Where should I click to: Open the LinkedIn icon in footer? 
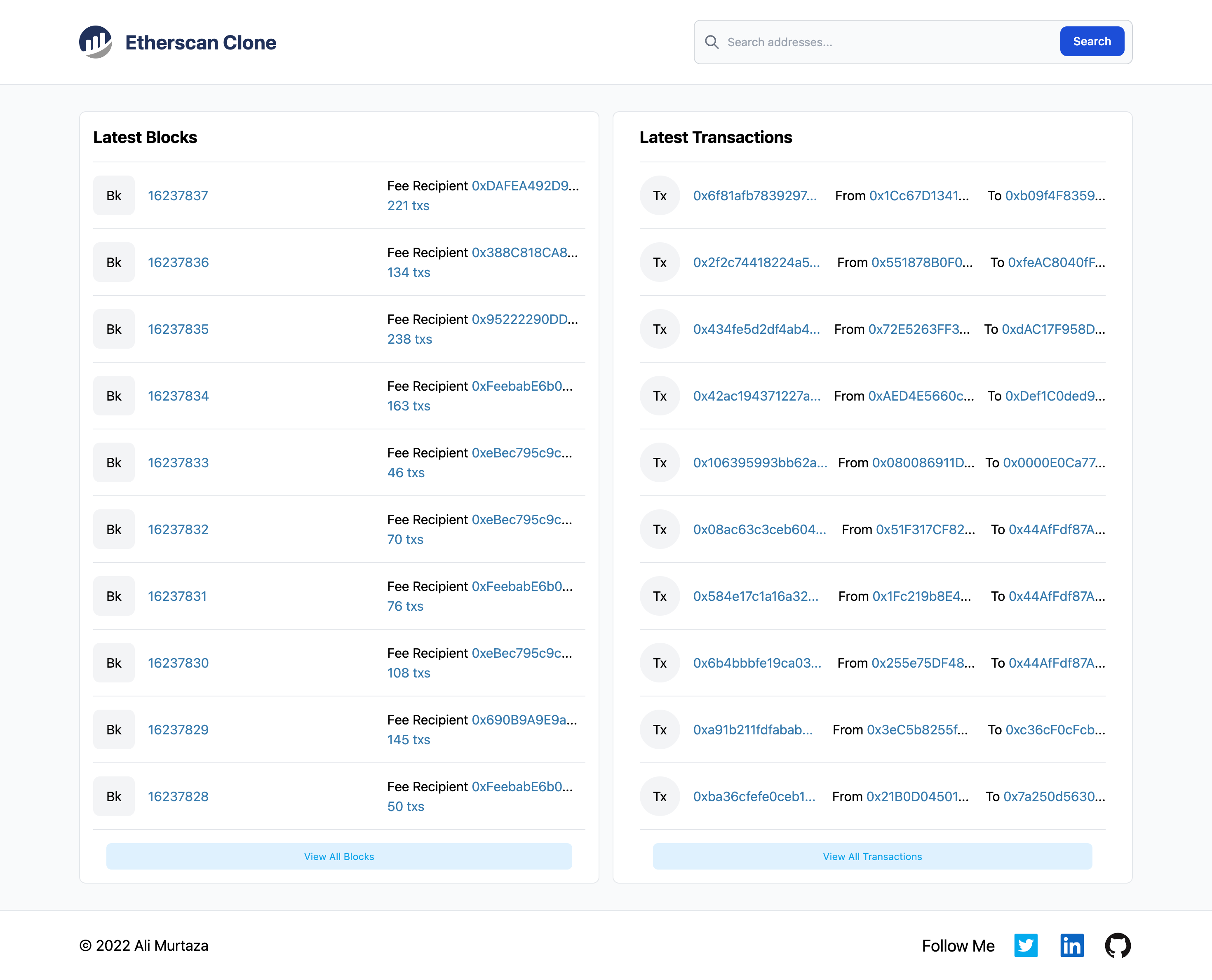[x=1071, y=945]
